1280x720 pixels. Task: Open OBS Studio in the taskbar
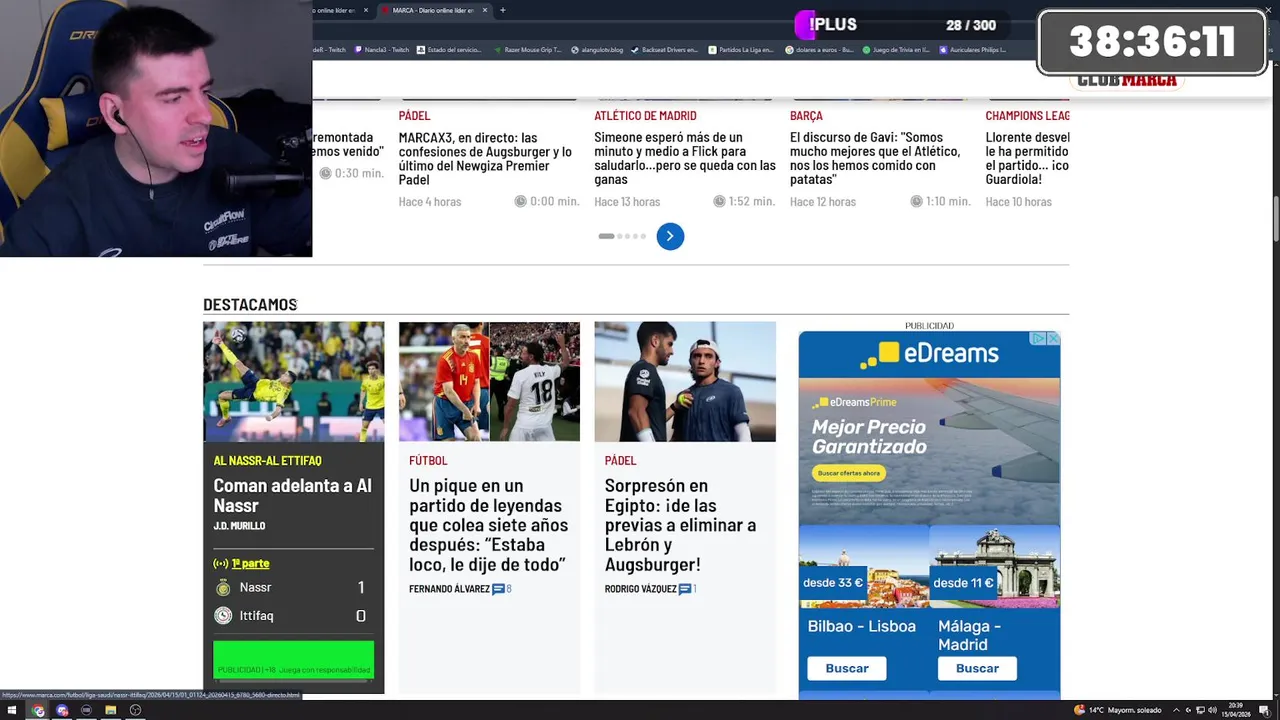tap(135, 710)
